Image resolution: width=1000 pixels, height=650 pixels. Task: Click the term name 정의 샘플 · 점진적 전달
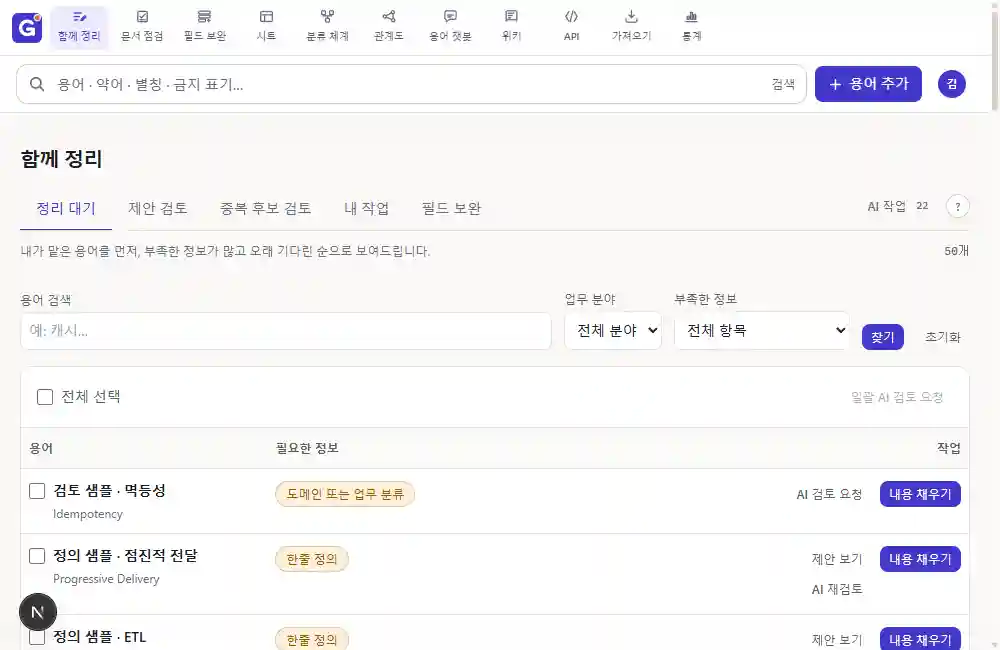click(125, 556)
